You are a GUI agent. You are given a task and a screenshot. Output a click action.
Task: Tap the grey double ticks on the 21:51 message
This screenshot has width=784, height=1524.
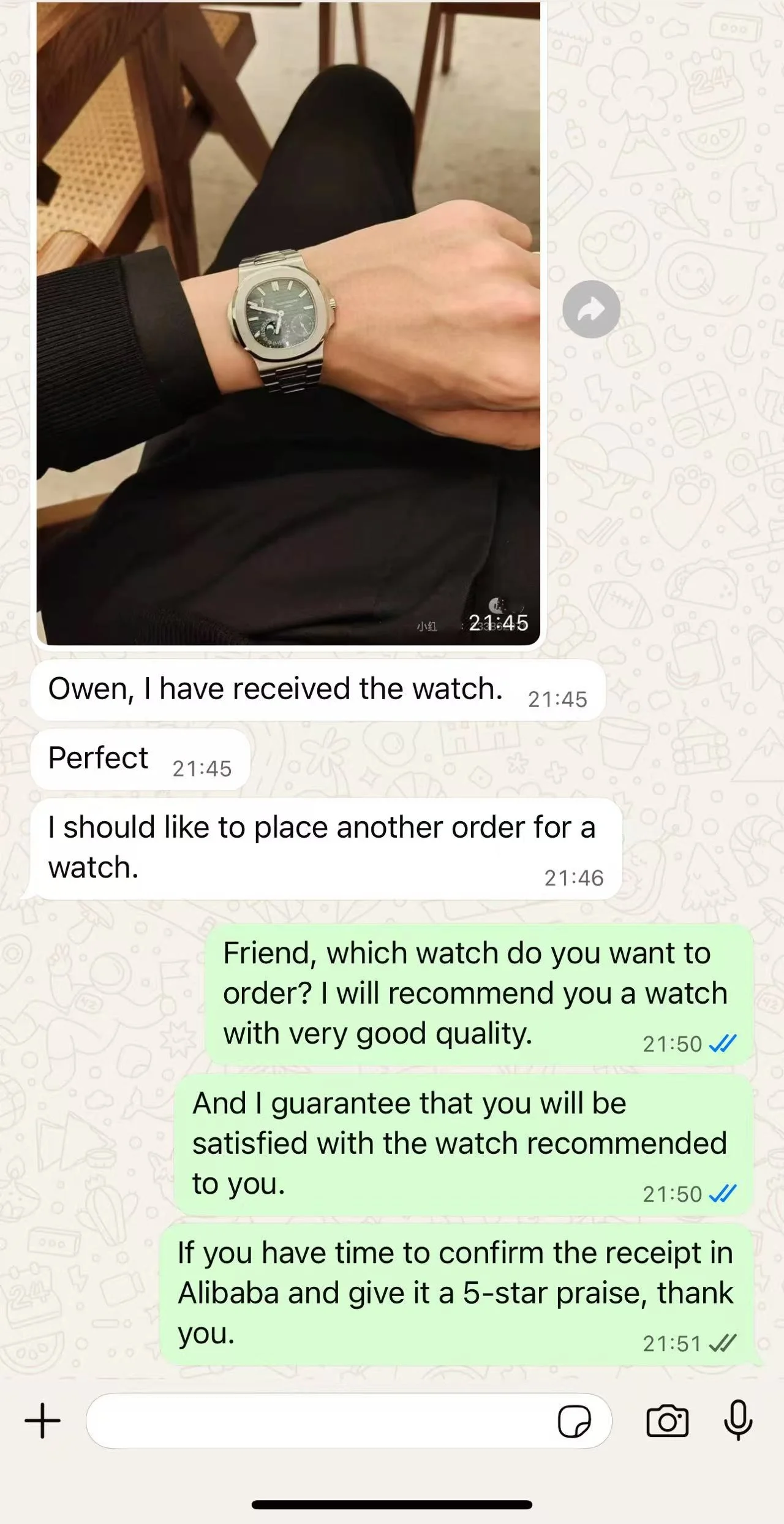(722, 1344)
